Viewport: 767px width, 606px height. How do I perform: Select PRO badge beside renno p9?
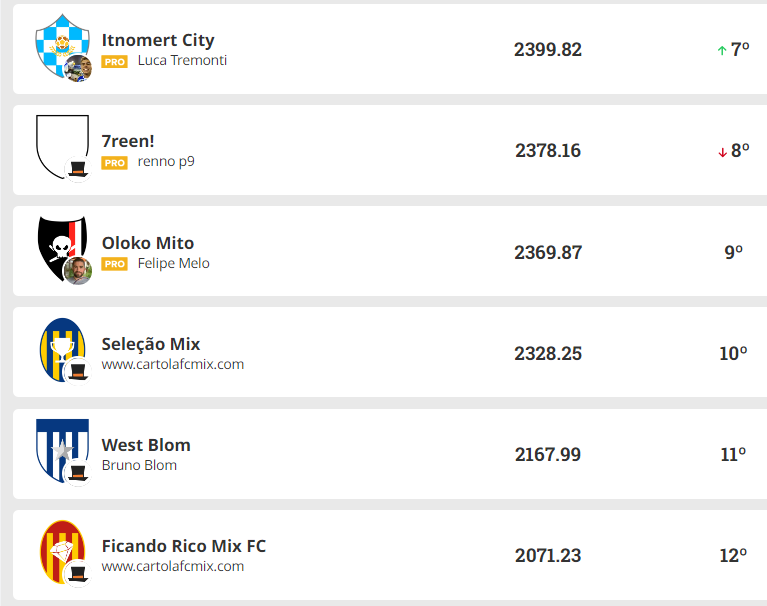tap(114, 163)
